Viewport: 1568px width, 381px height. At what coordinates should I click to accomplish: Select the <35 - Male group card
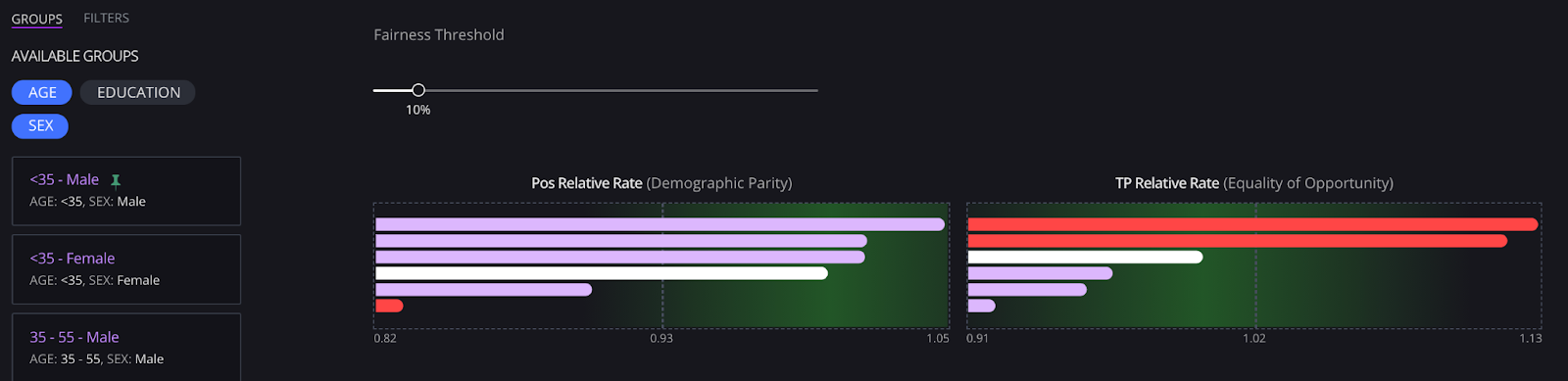[126, 190]
